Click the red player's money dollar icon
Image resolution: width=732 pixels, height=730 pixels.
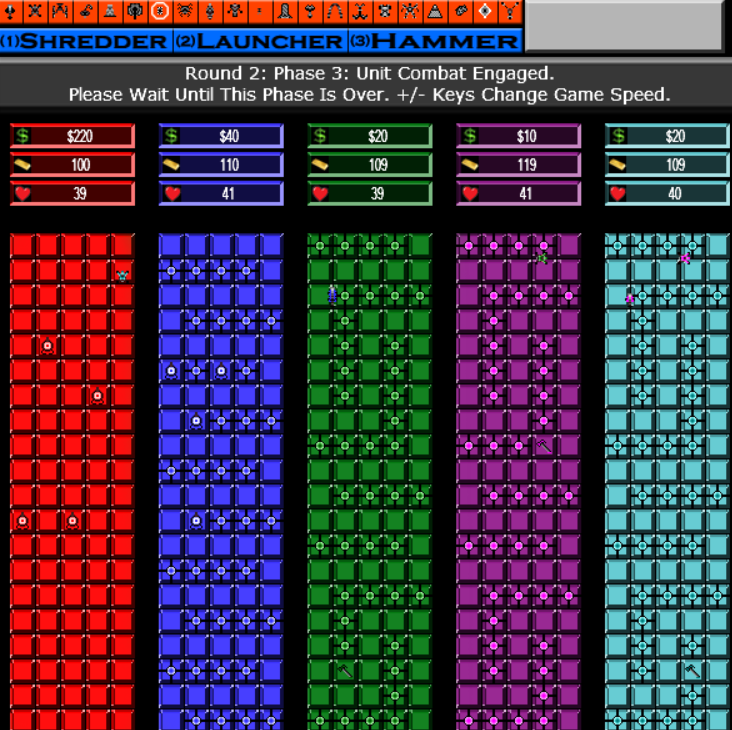tap(22, 136)
